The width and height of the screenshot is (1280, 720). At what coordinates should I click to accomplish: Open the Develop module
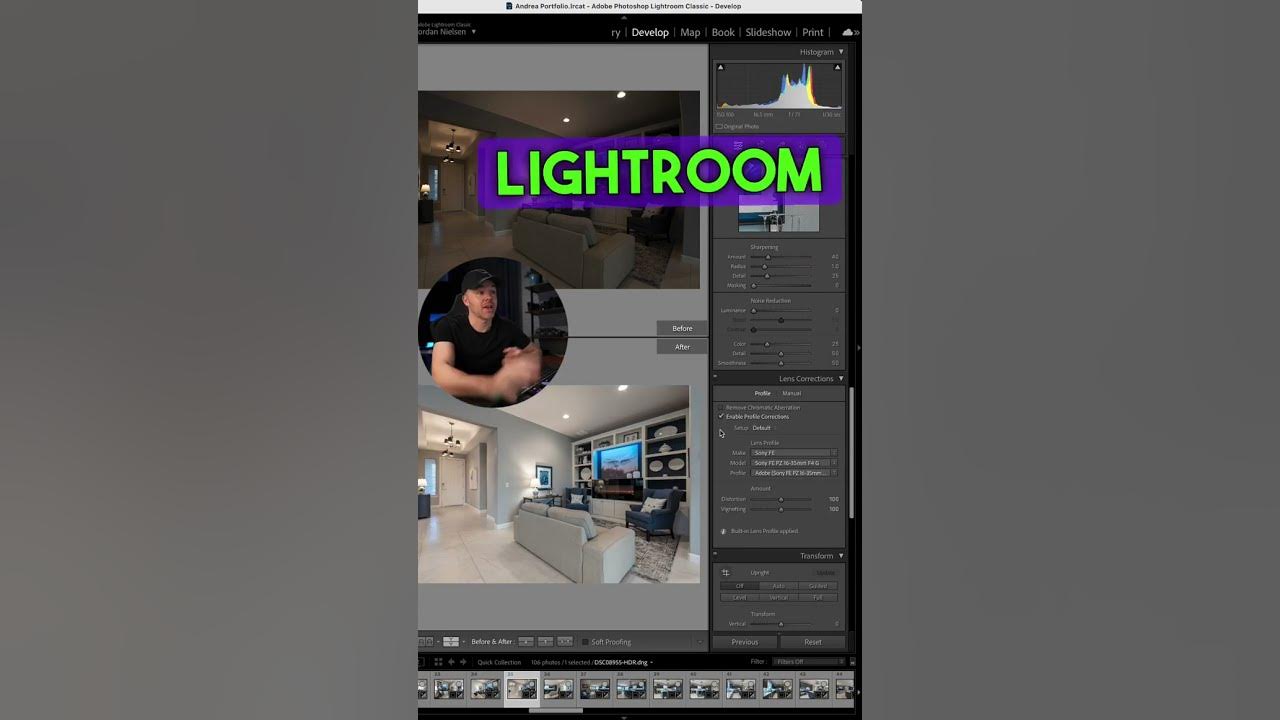[650, 32]
